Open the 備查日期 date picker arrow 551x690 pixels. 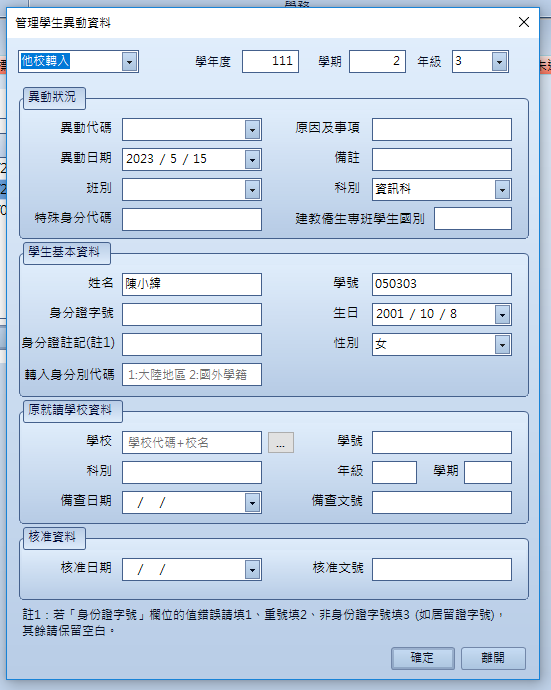pyautogui.click(x=252, y=503)
